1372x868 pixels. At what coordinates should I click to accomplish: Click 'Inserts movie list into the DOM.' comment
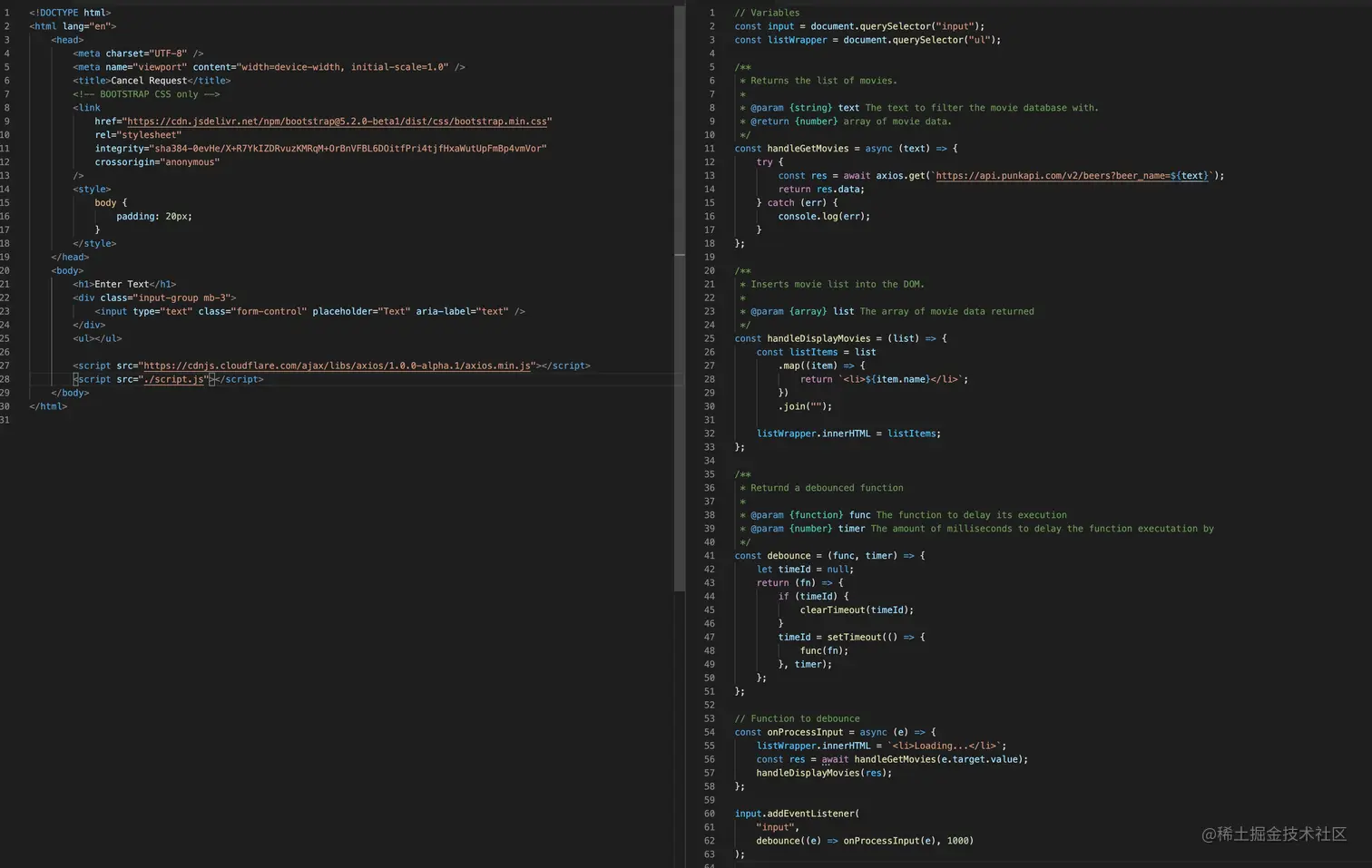pos(838,284)
